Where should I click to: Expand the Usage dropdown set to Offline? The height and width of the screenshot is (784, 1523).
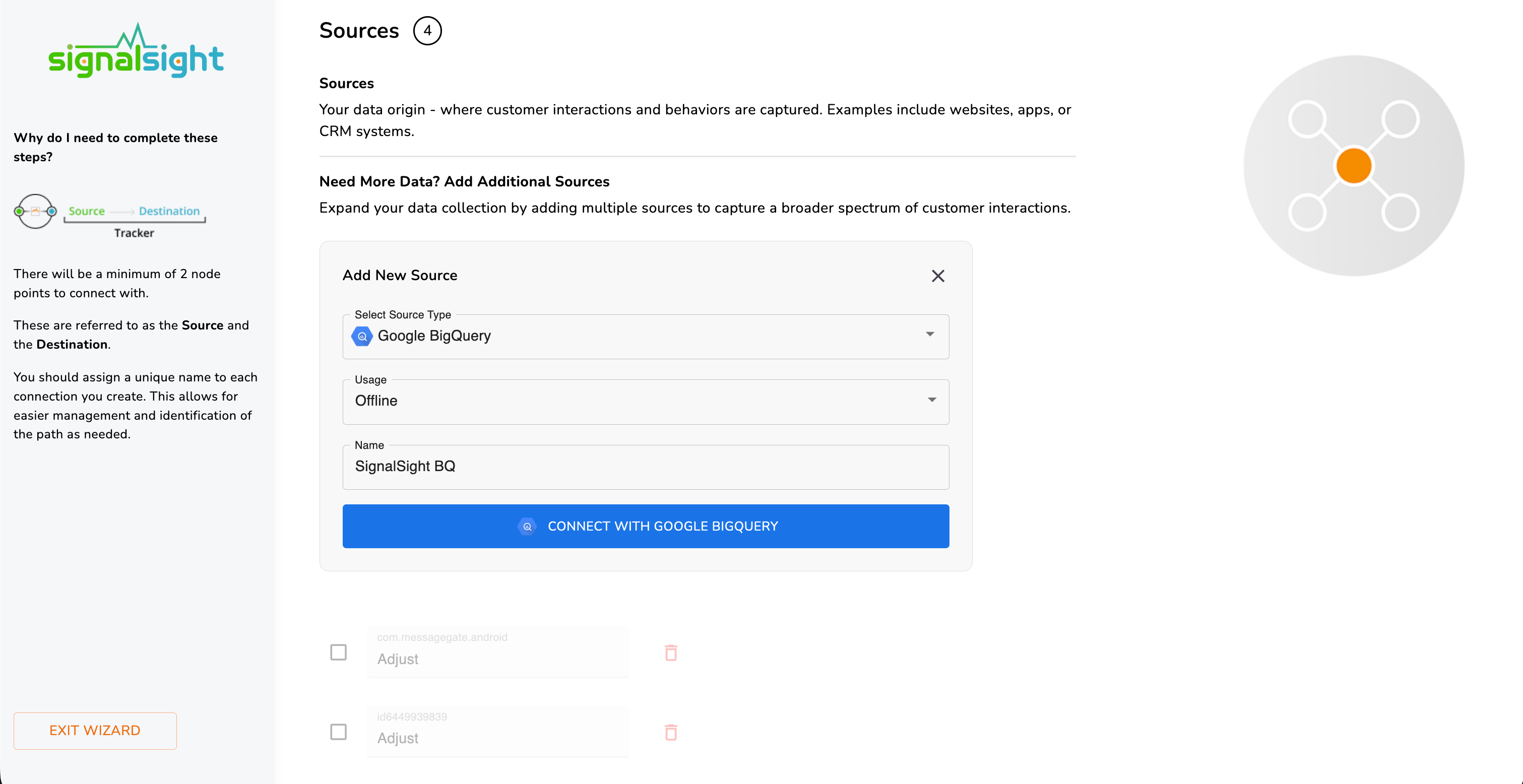click(646, 402)
